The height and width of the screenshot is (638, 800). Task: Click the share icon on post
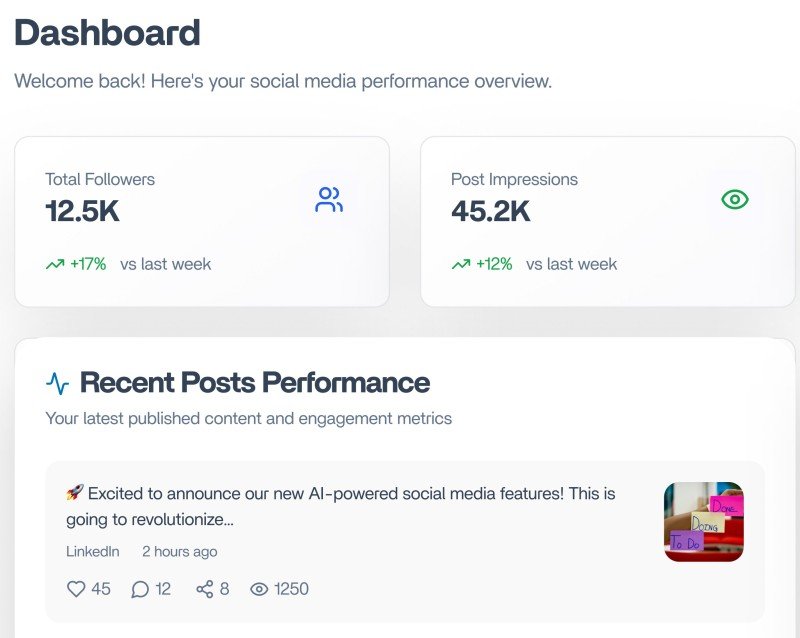click(x=205, y=589)
